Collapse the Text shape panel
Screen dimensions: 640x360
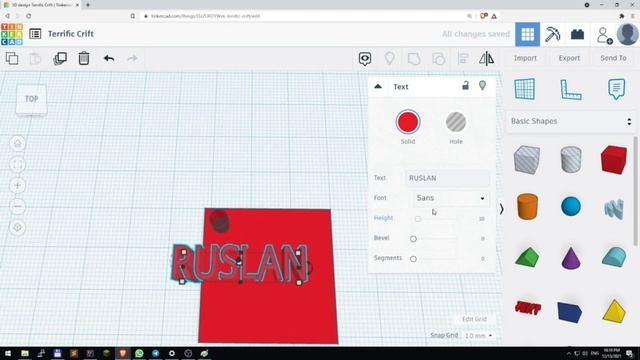click(378, 87)
